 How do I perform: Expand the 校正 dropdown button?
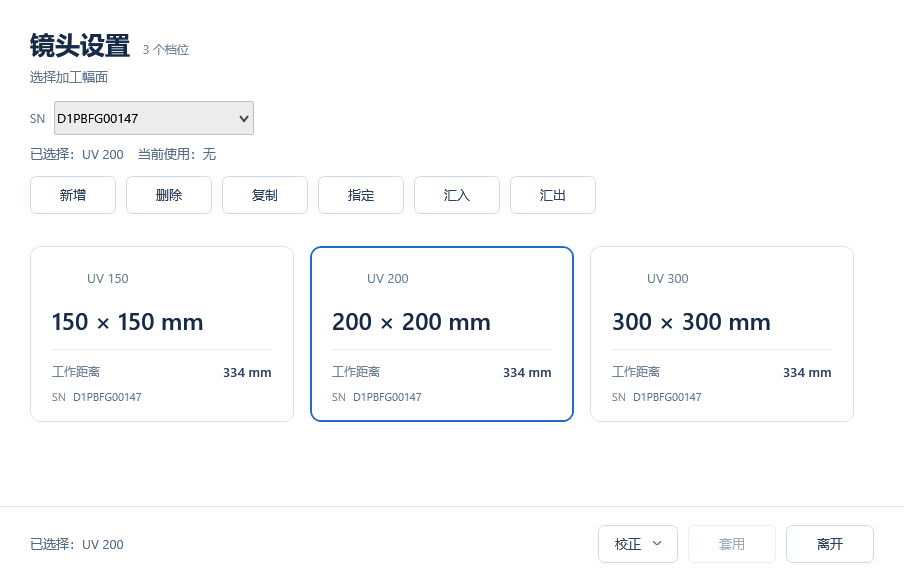click(x=638, y=544)
